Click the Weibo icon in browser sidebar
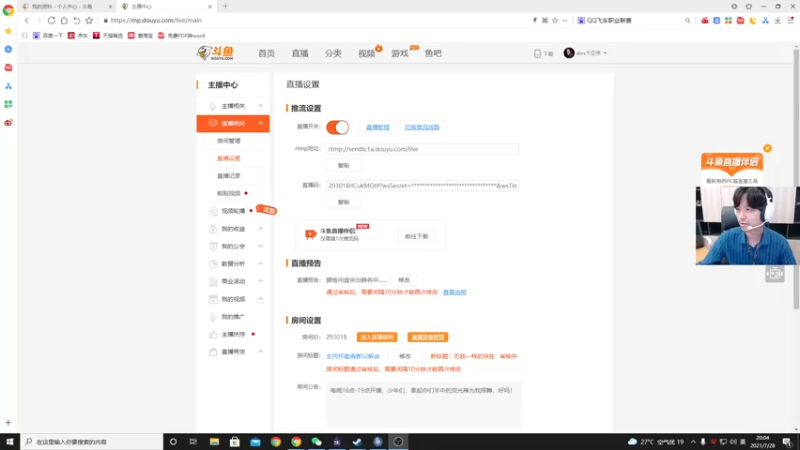The width and height of the screenshot is (800, 450). coord(8,122)
